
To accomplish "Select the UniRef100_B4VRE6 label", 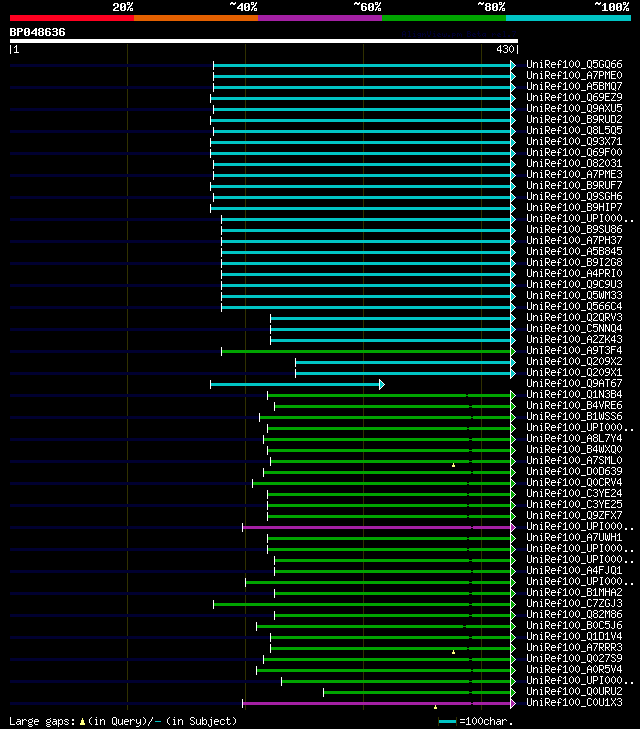I will 574,405.
